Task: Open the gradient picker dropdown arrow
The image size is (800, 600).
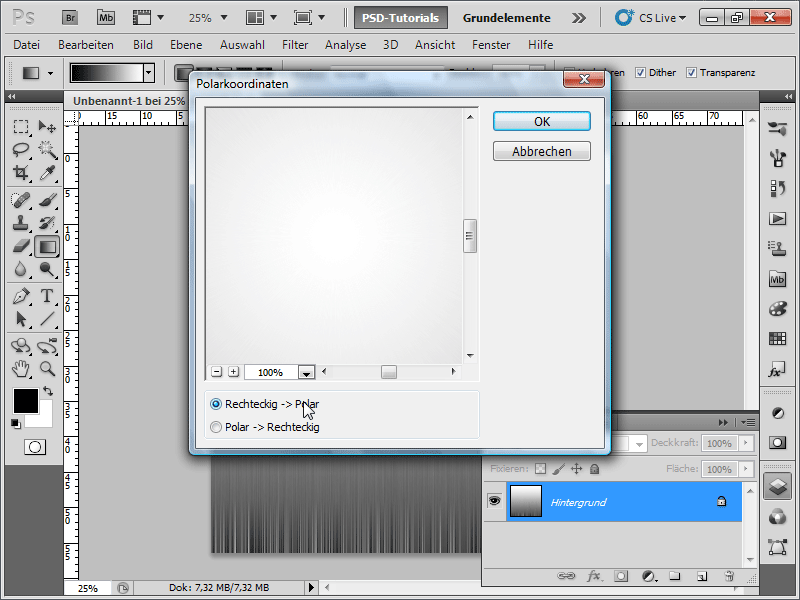Action: (149, 73)
